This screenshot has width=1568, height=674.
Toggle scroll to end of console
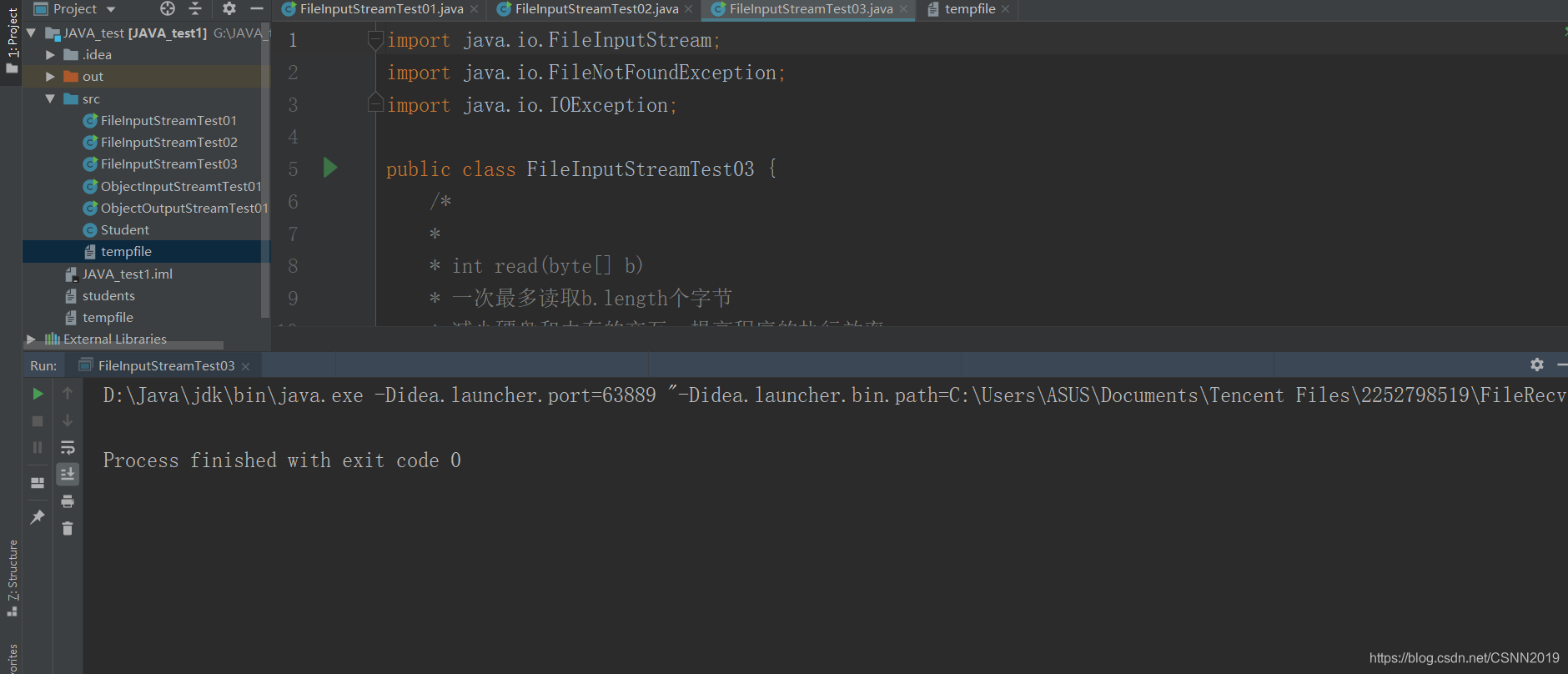tap(68, 474)
